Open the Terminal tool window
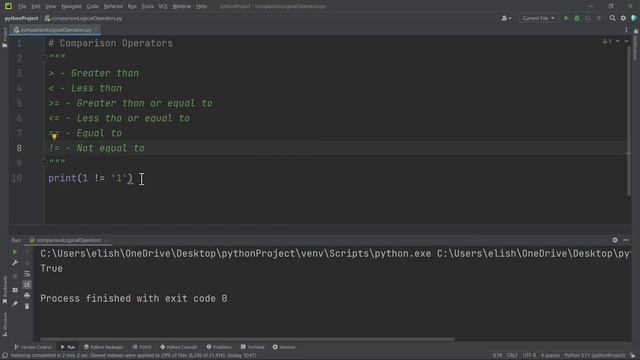640x360 pixels. [253, 347]
